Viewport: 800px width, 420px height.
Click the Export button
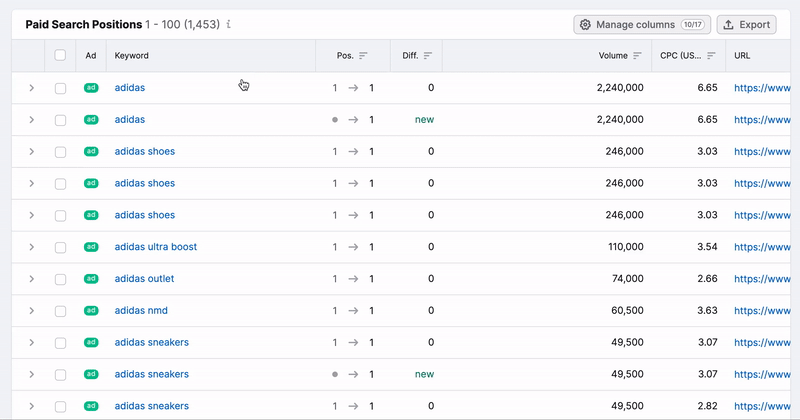746,24
